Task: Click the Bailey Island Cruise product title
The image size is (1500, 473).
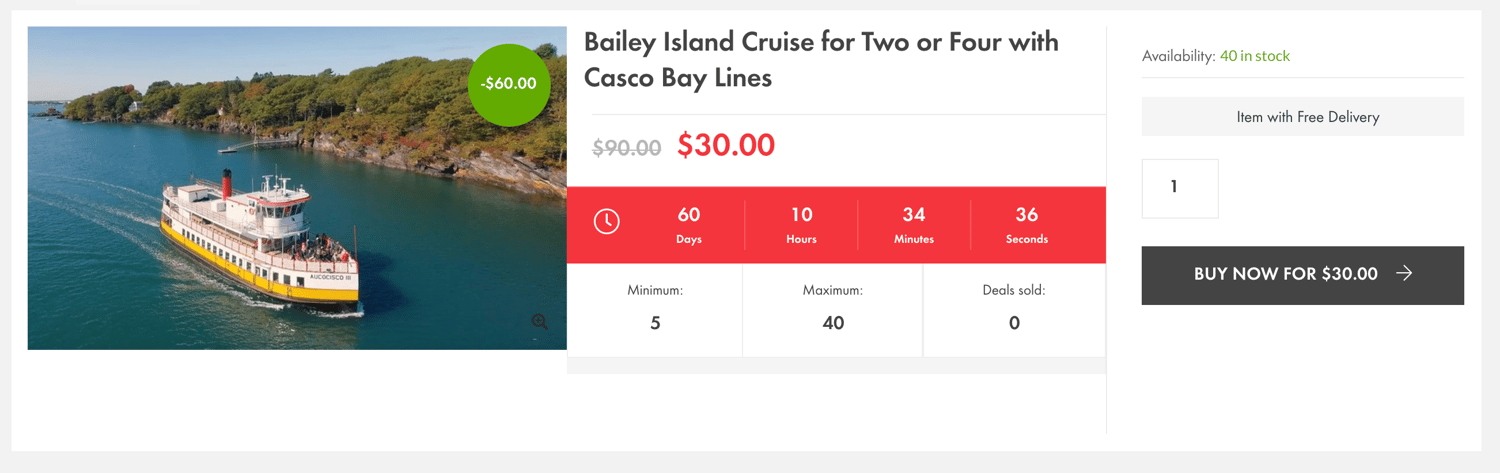Action: pyautogui.click(x=821, y=59)
